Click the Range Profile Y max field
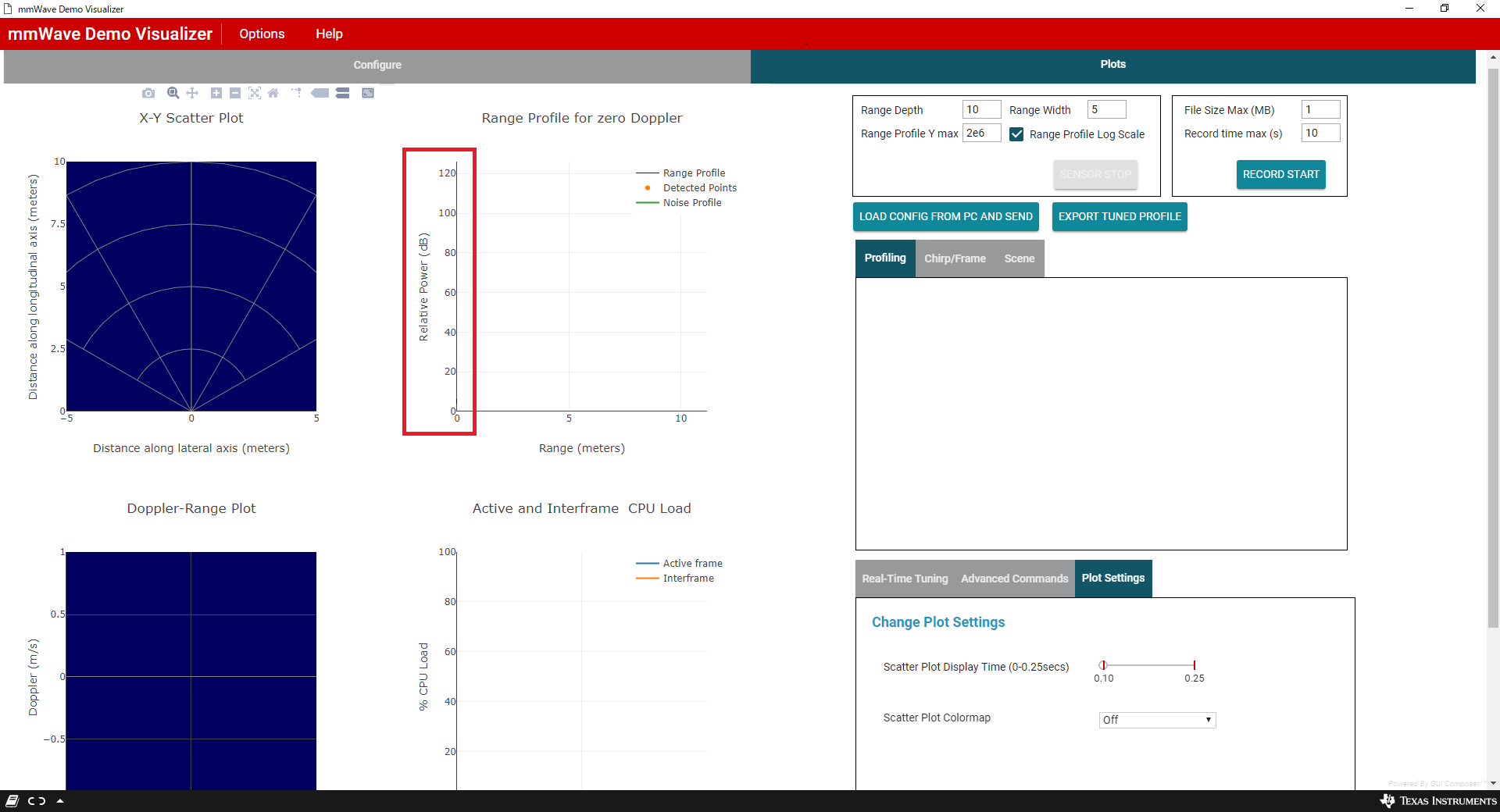Screen dimensions: 1500x812 pos(982,133)
